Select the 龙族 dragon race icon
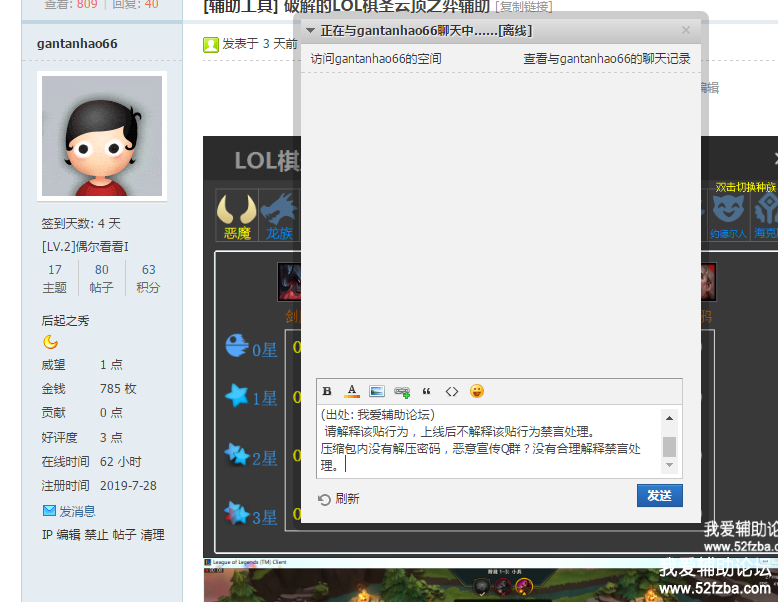 pyautogui.click(x=279, y=215)
